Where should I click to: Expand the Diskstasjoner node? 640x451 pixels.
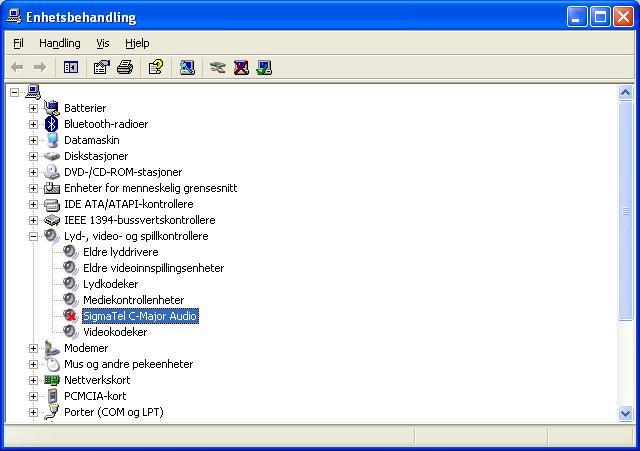pos(33,156)
